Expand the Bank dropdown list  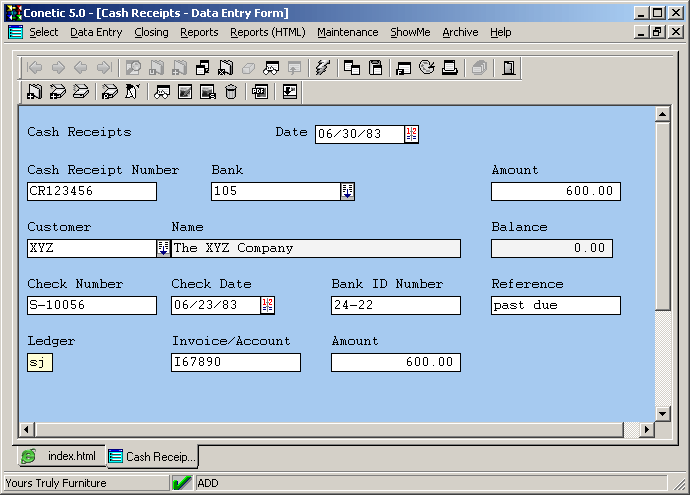(348, 191)
